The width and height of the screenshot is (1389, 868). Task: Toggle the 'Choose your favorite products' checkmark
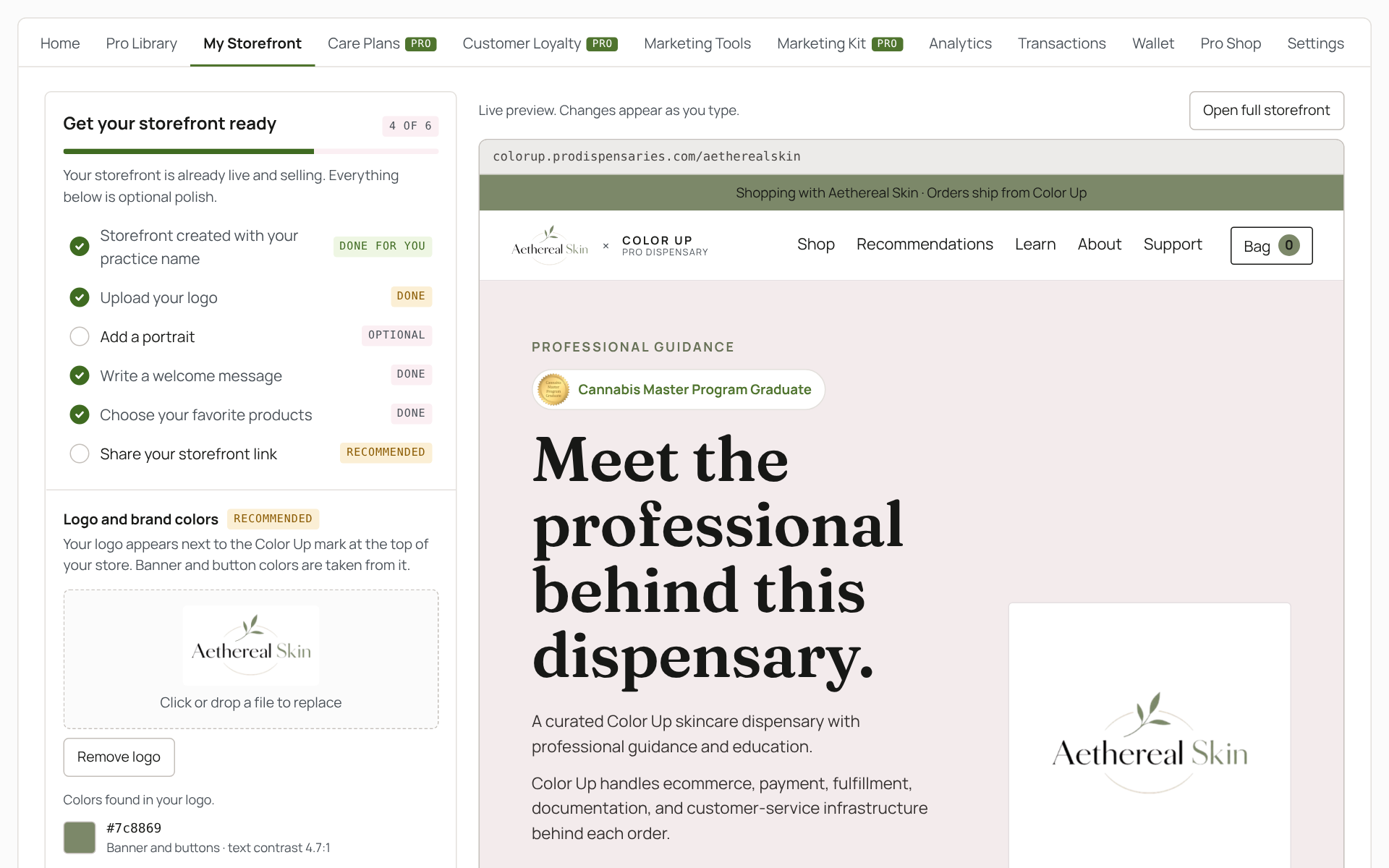(80, 414)
